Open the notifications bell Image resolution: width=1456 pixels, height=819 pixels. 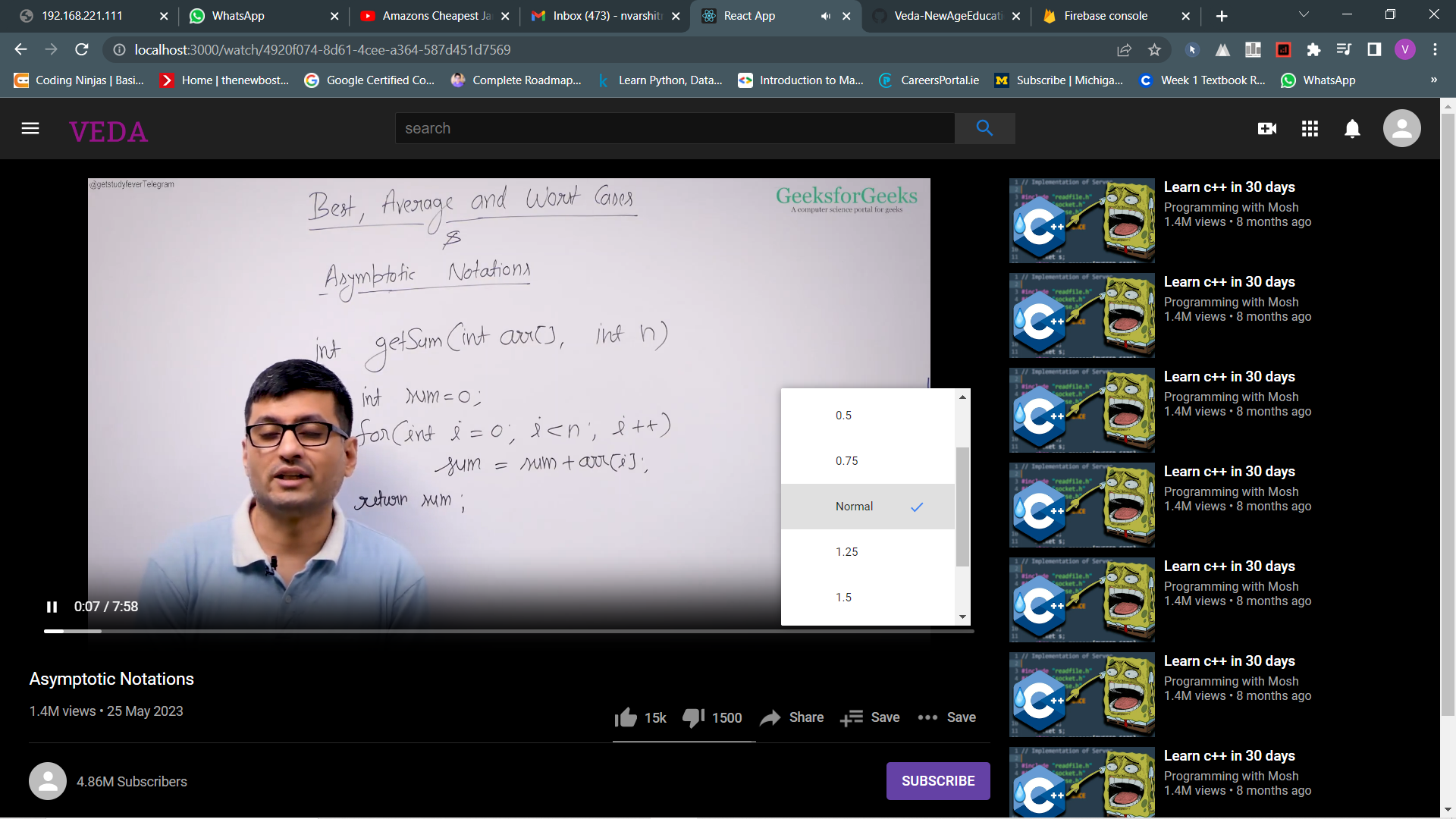pyautogui.click(x=1352, y=128)
